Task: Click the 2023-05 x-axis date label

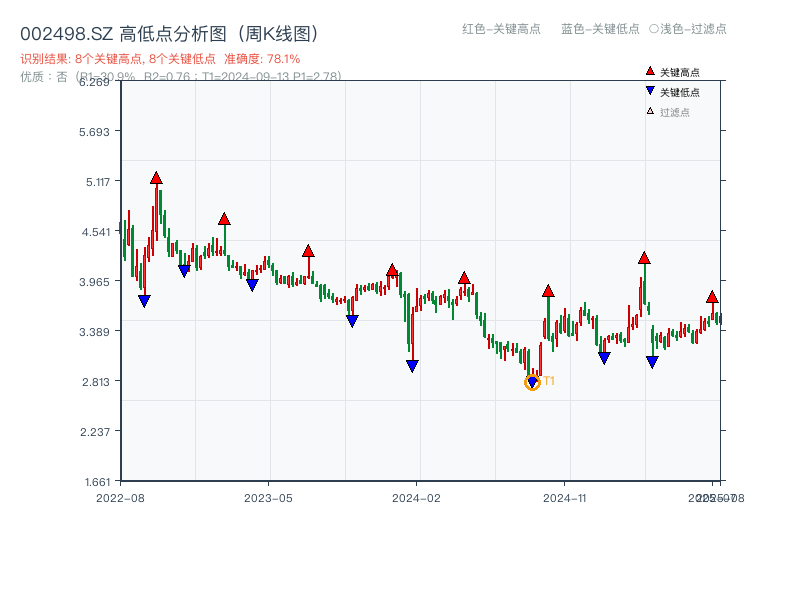Action: [x=268, y=497]
